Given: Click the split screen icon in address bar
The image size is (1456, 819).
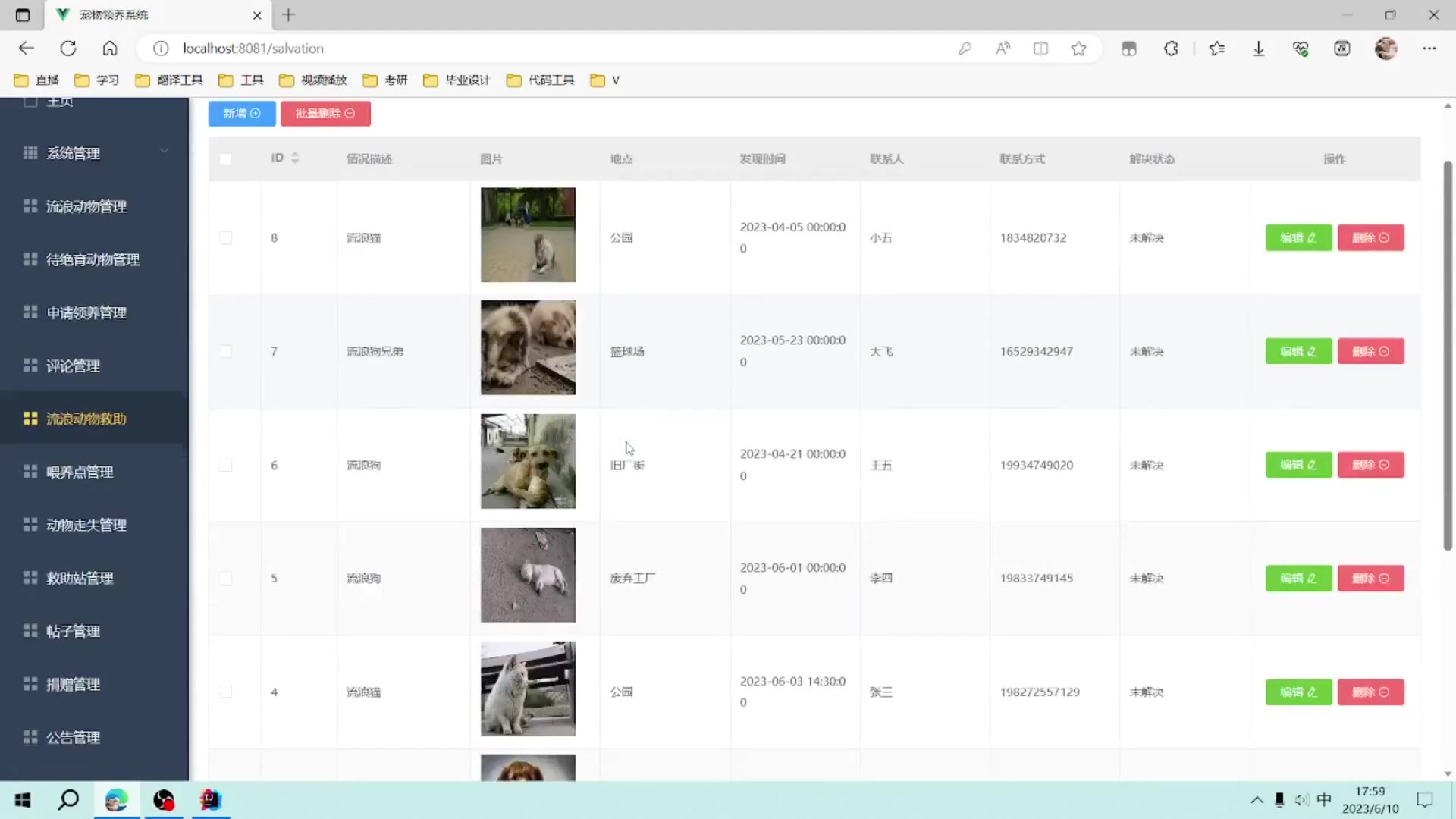Looking at the screenshot, I should click(1040, 49).
